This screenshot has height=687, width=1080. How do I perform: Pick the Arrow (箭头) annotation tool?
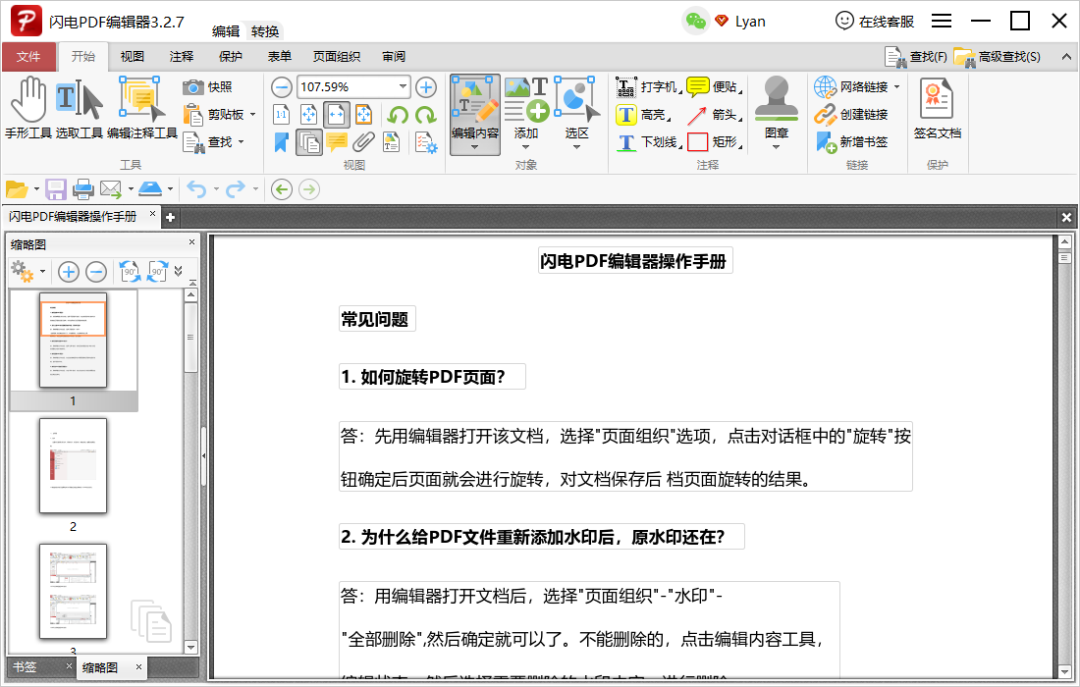714,114
